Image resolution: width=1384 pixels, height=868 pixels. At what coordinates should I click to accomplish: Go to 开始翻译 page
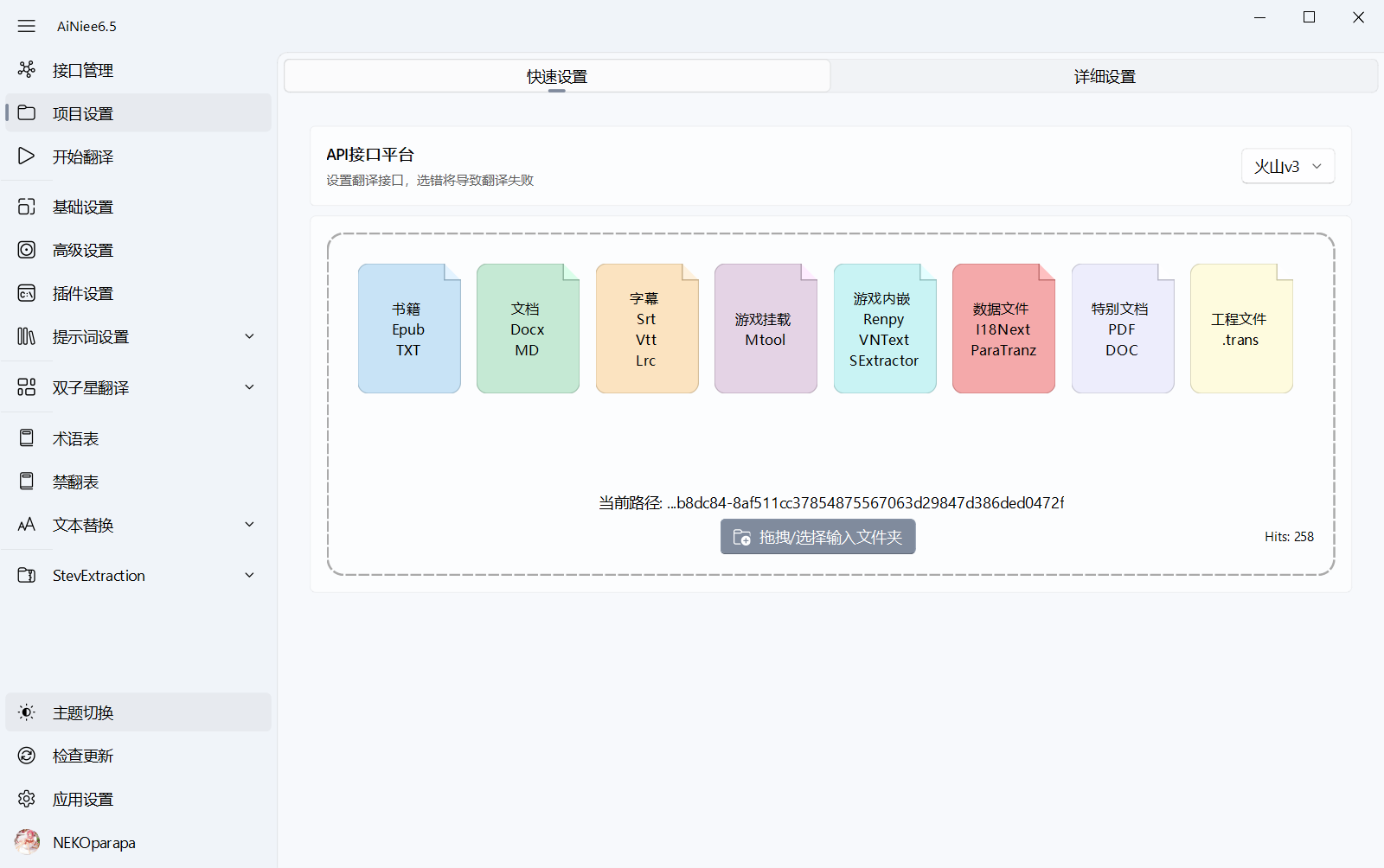[x=138, y=156]
